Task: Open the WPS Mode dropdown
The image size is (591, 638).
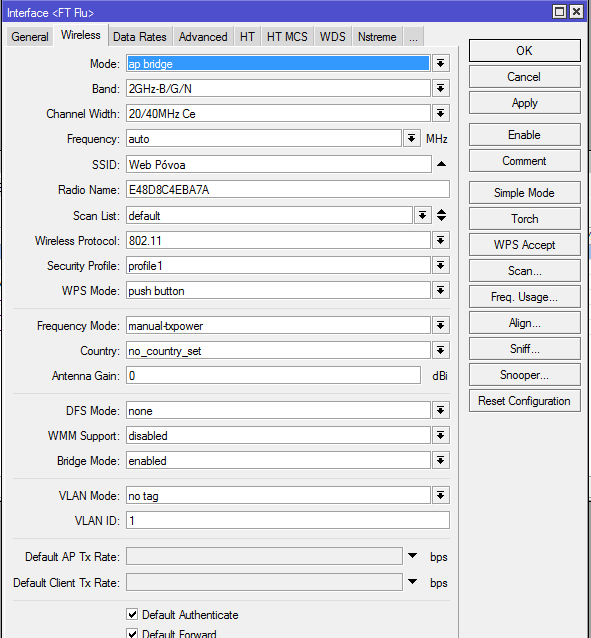Action: click(x=440, y=291)
